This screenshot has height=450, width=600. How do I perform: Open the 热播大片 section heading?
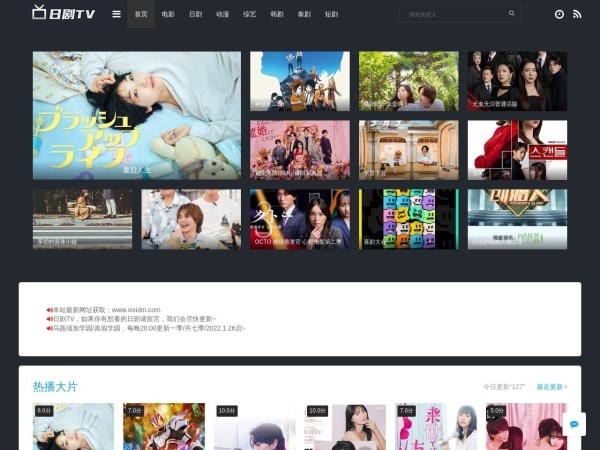[x=55, y=386]
